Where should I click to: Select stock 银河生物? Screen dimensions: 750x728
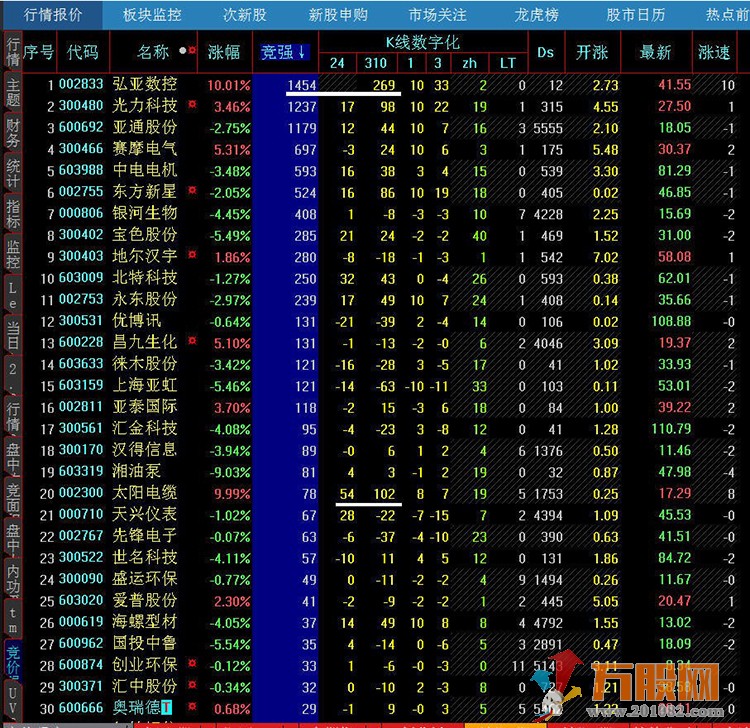(x=145, y=213)
